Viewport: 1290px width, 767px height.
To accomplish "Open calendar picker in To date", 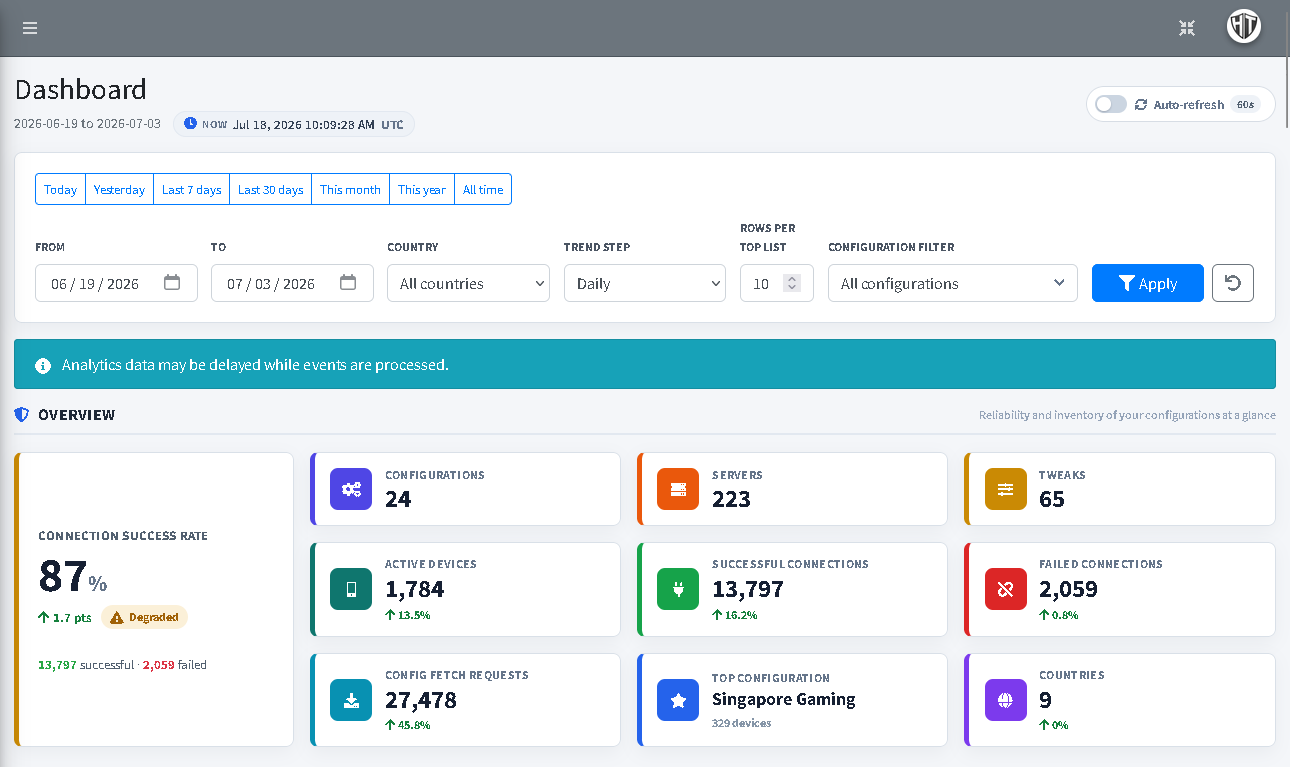I will (348, 283).
